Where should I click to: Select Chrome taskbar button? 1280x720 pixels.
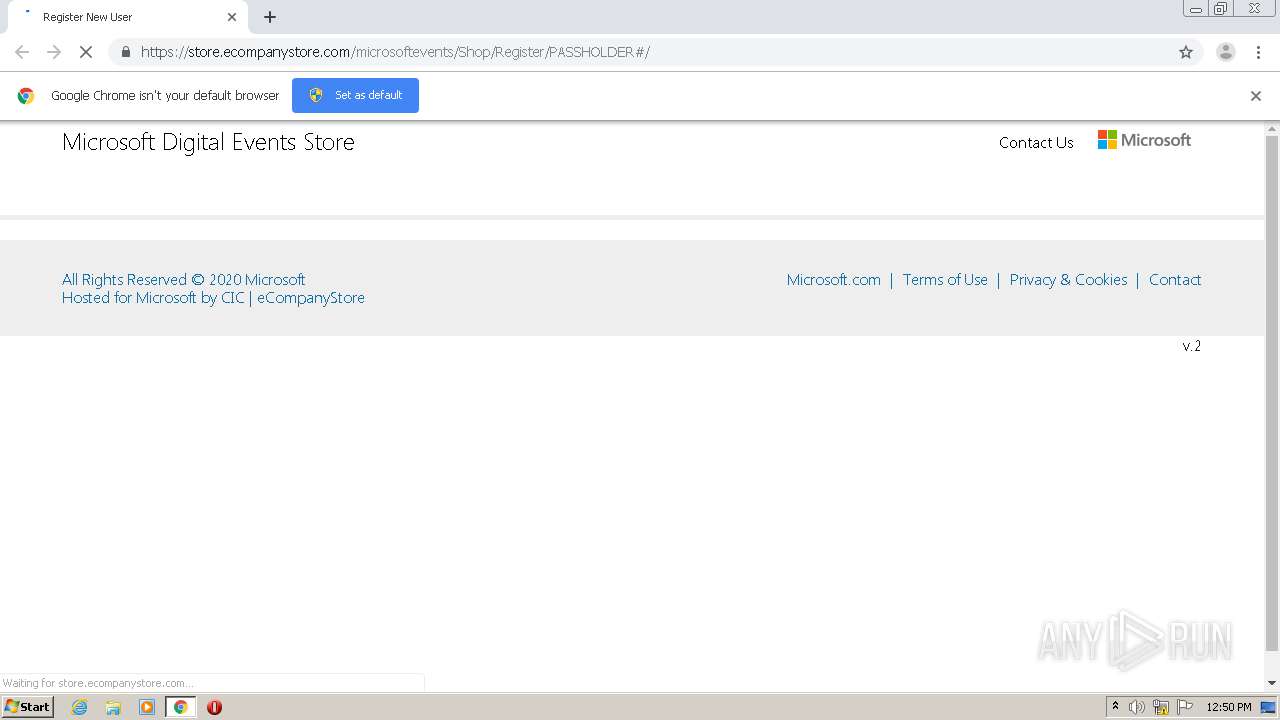point(180,707)
